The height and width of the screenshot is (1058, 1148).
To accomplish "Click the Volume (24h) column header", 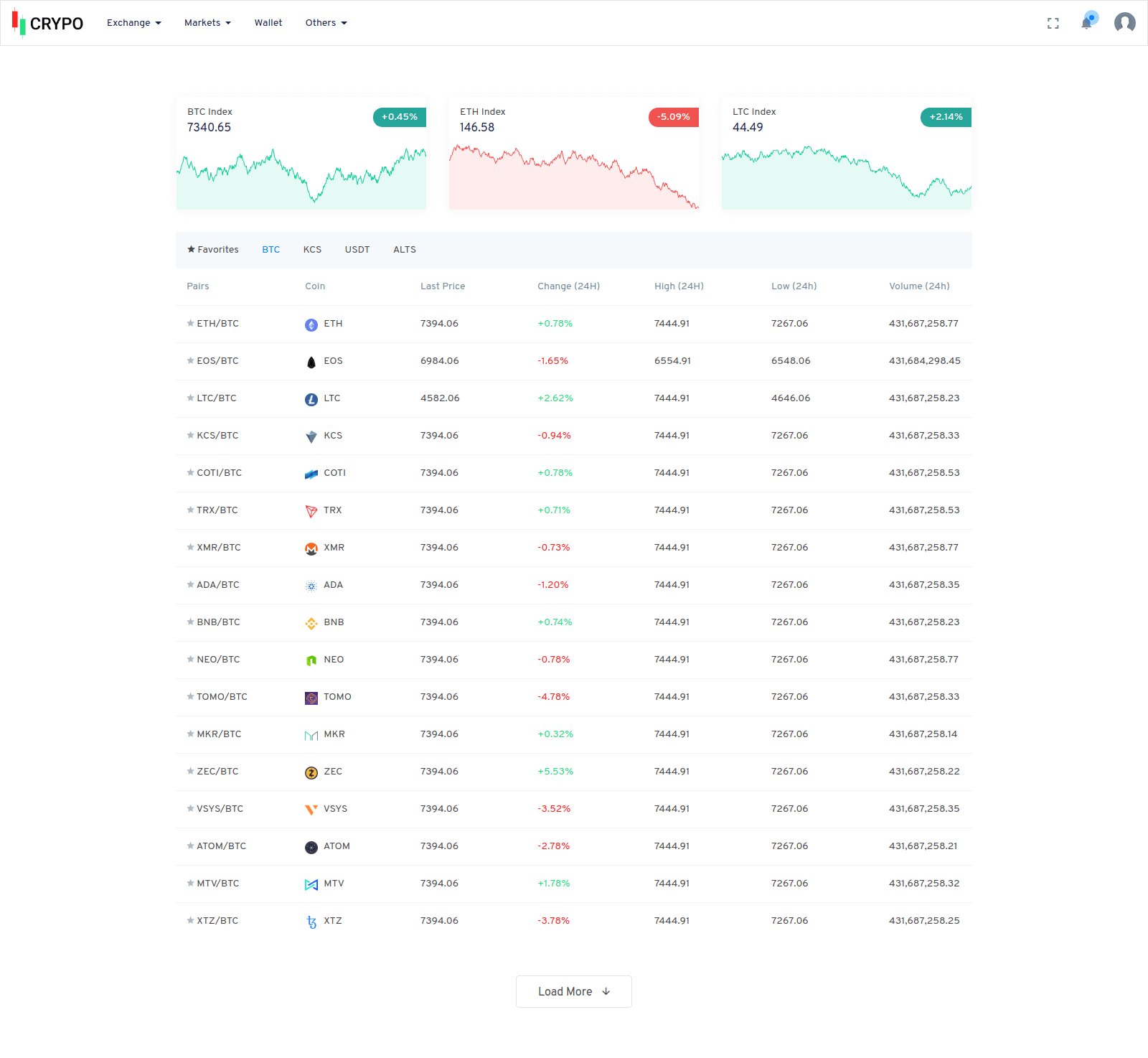I will click(919, 286).
